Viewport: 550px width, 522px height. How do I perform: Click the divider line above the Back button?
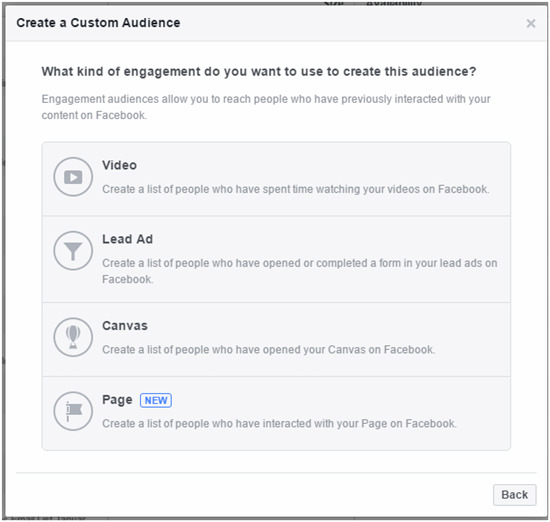coord(276,473)
